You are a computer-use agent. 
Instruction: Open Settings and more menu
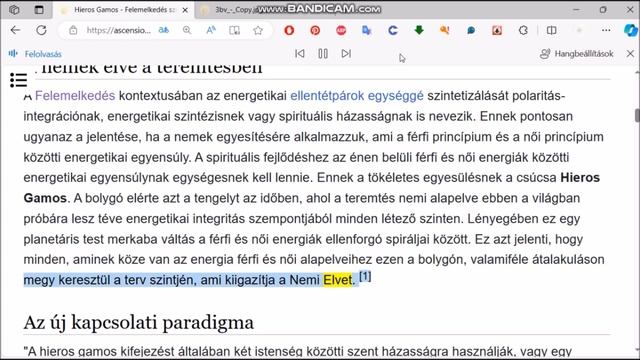pos(606,30)
